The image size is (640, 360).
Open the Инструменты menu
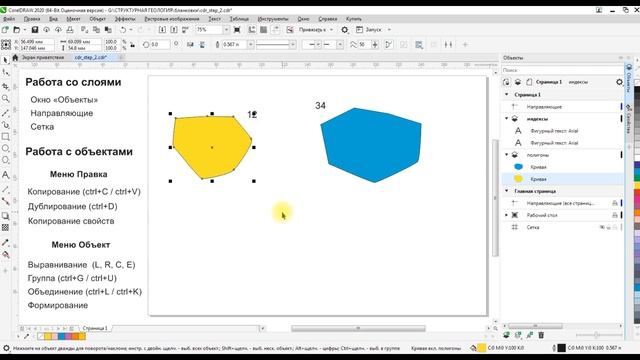[x=273, y=19]
